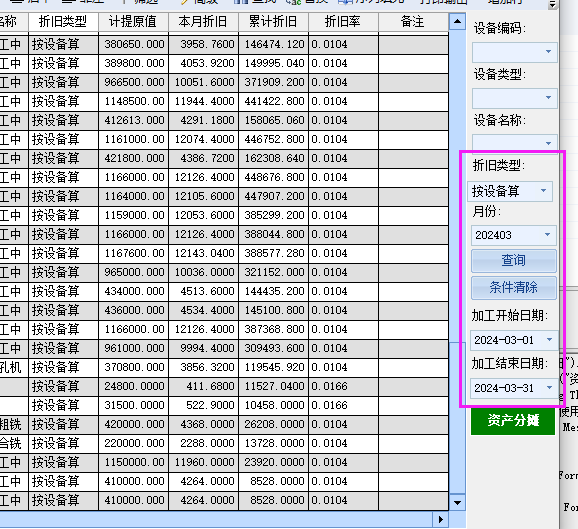Select the cell with value 388044.800
The image size is (578, 529).
pyautogui.click(x=274, y=234)
